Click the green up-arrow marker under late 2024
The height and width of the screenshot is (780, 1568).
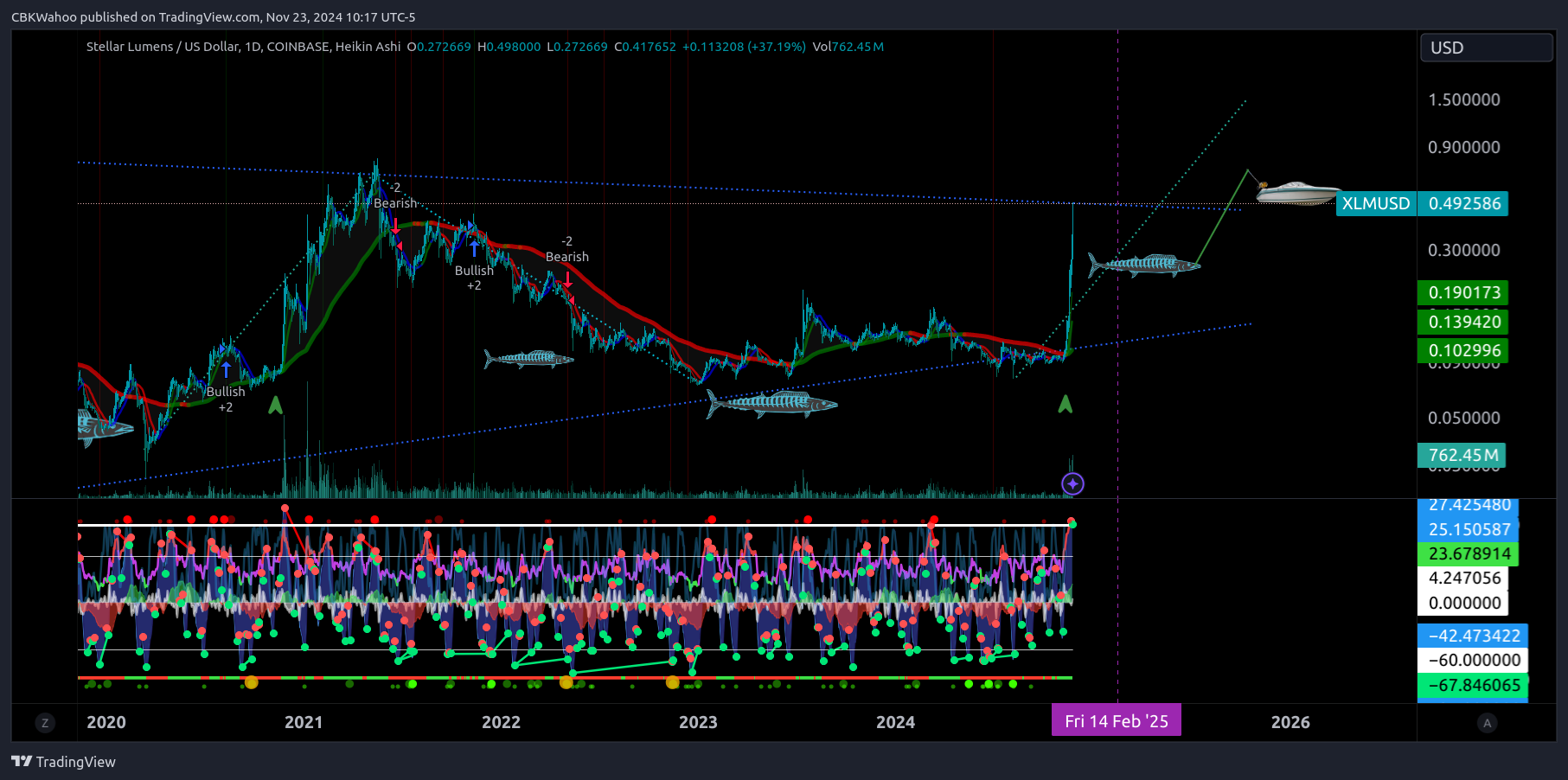1066,404
